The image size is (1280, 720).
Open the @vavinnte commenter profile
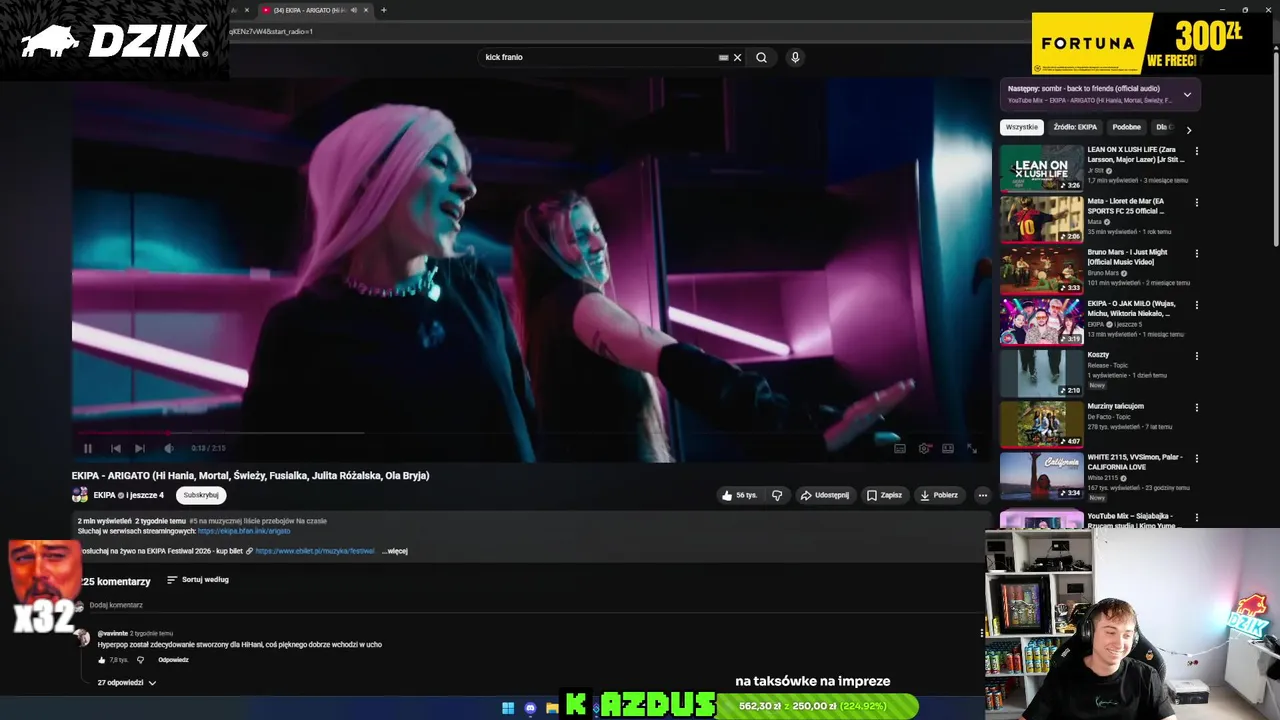tap(113, 633)
